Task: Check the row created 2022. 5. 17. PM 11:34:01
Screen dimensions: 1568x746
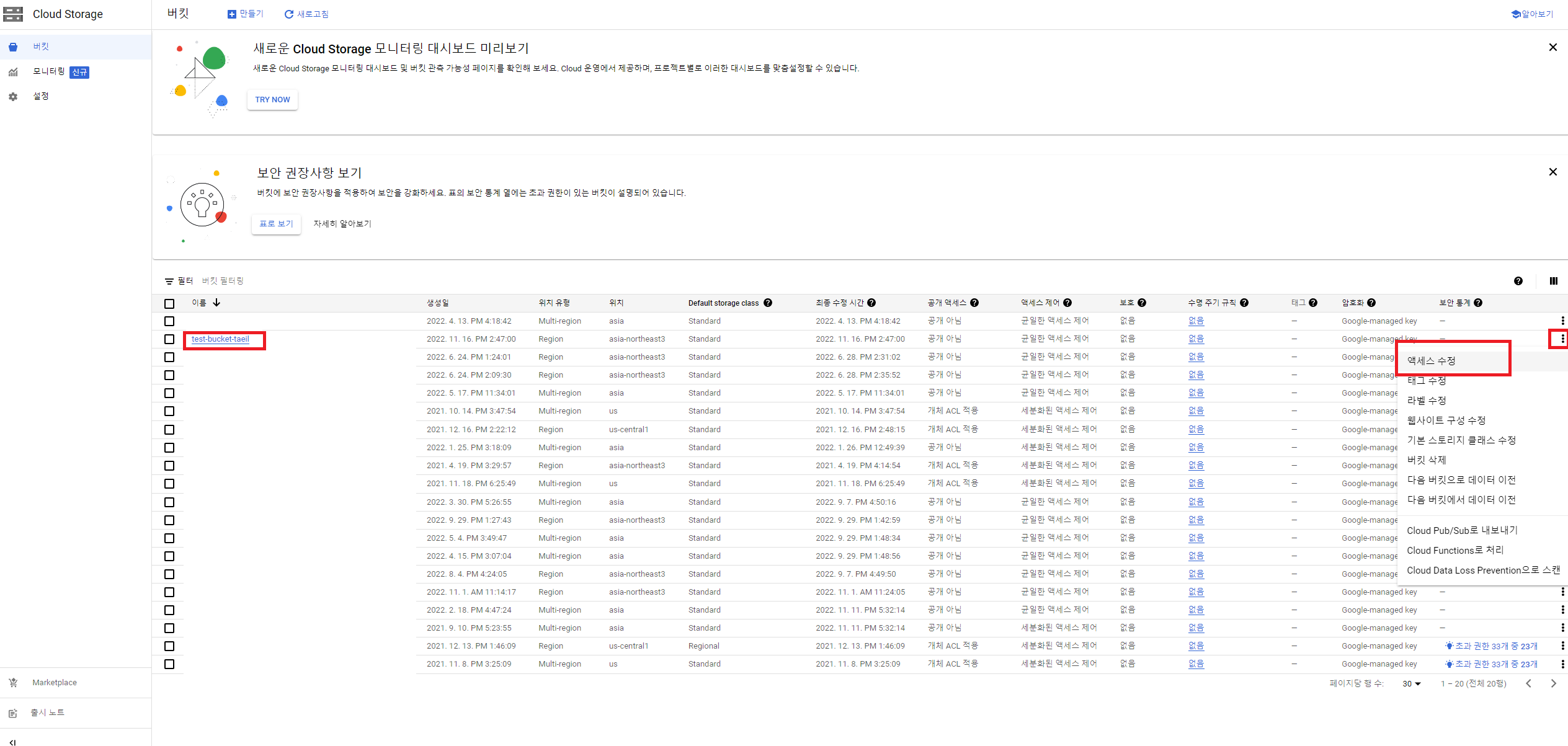Action: pyautogui.click(x=169, y=393)
